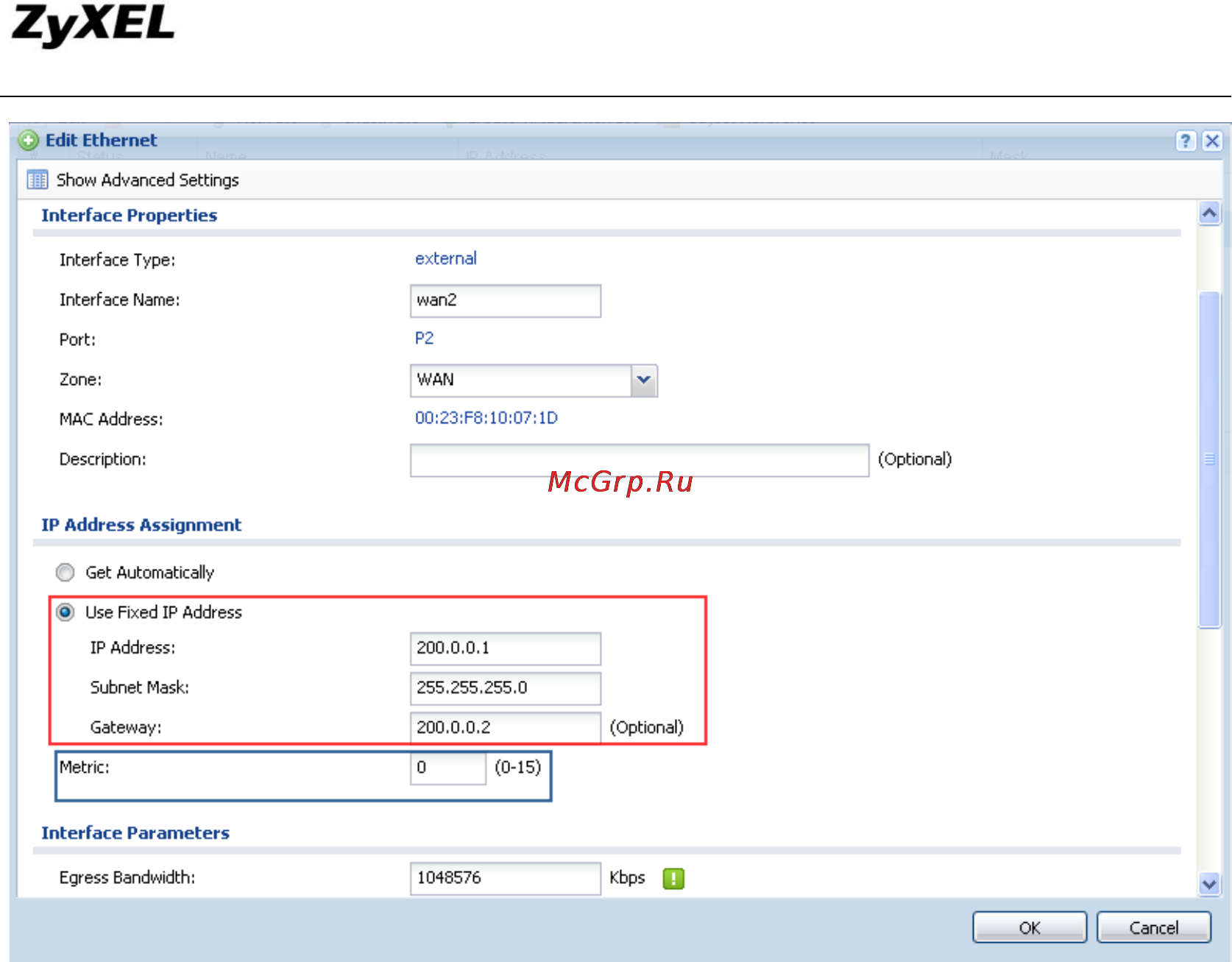
Task: Select Use Fixed IP Address option
Action: point(66,612)
